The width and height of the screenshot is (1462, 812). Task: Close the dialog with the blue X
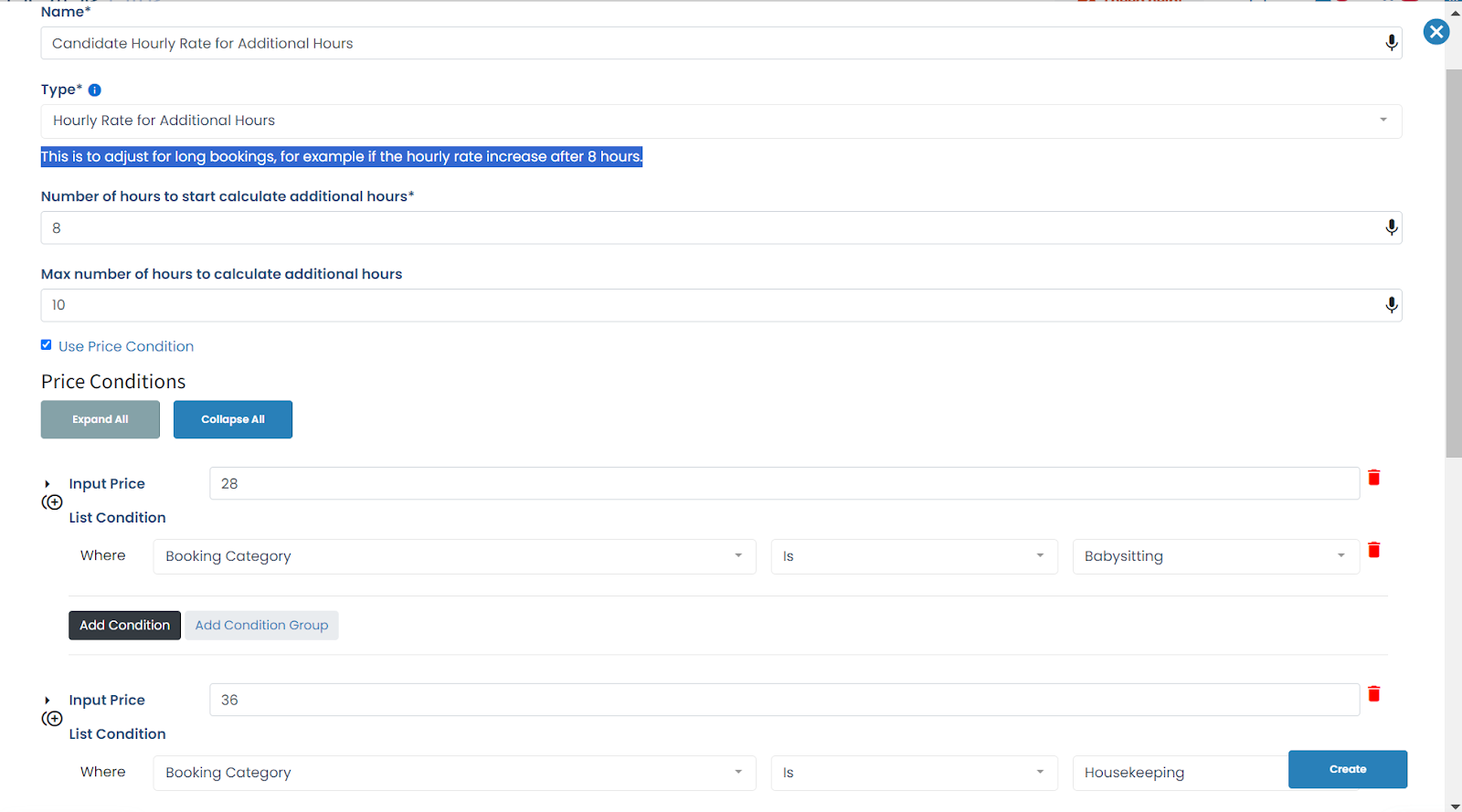click(1436, 32)
